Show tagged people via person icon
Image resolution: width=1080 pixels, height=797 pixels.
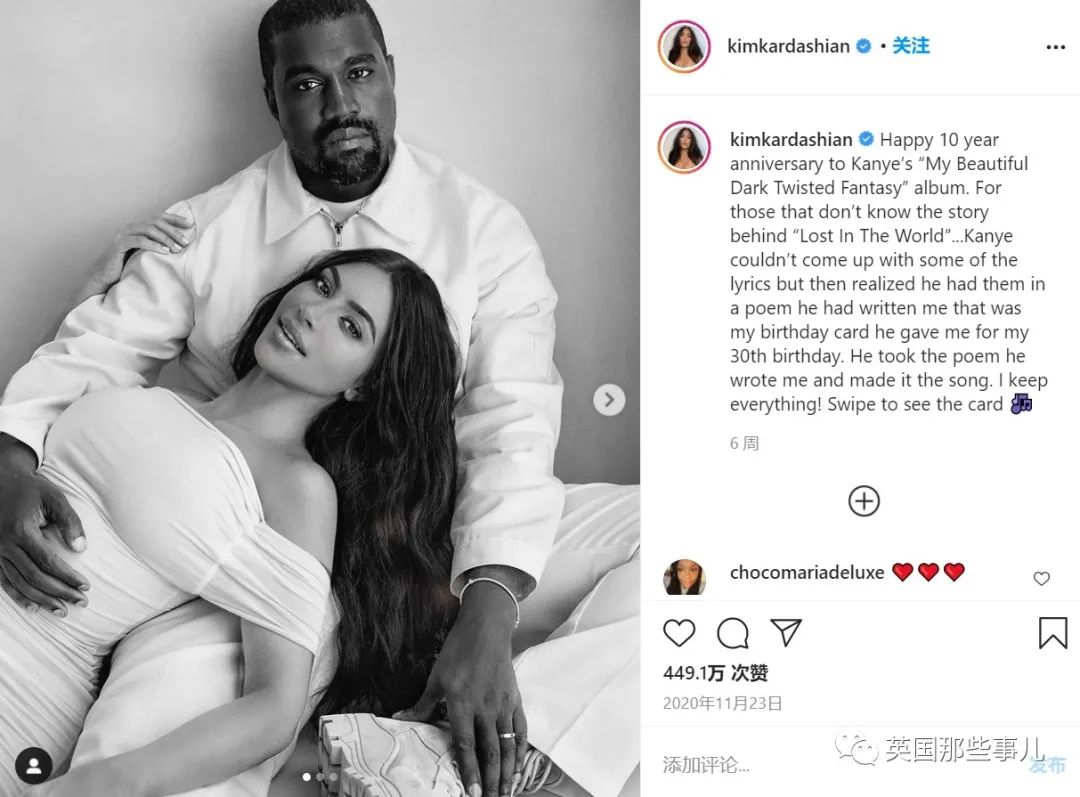pos(34,765)
